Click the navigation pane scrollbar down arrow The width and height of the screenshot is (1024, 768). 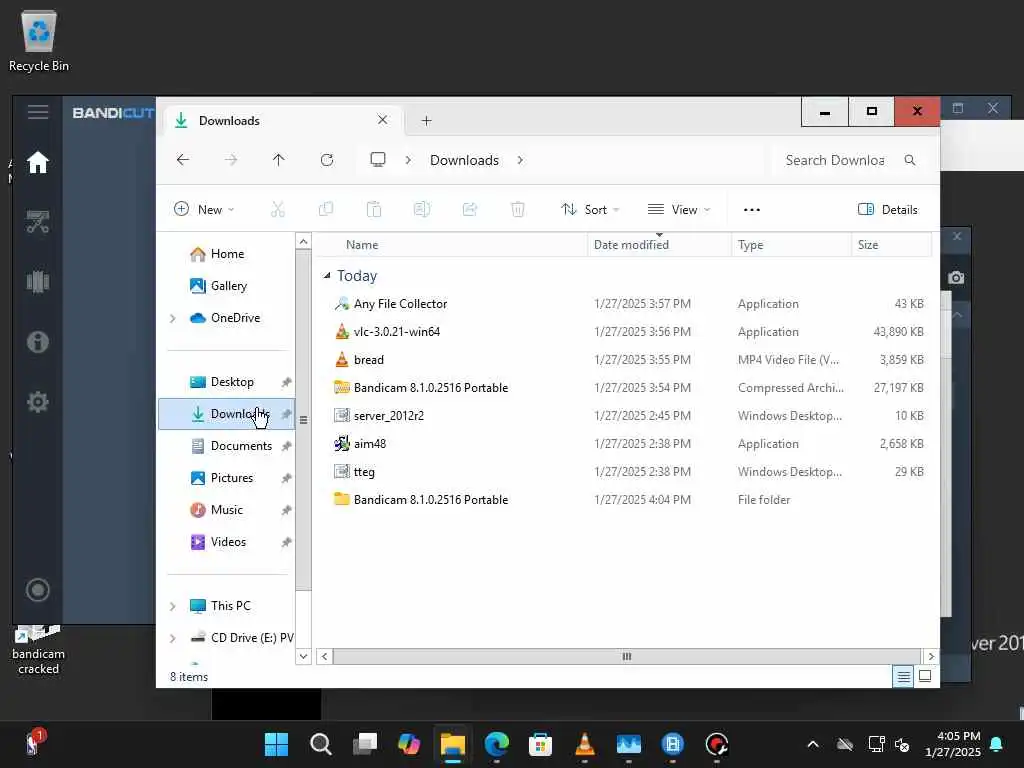[303, 656]
